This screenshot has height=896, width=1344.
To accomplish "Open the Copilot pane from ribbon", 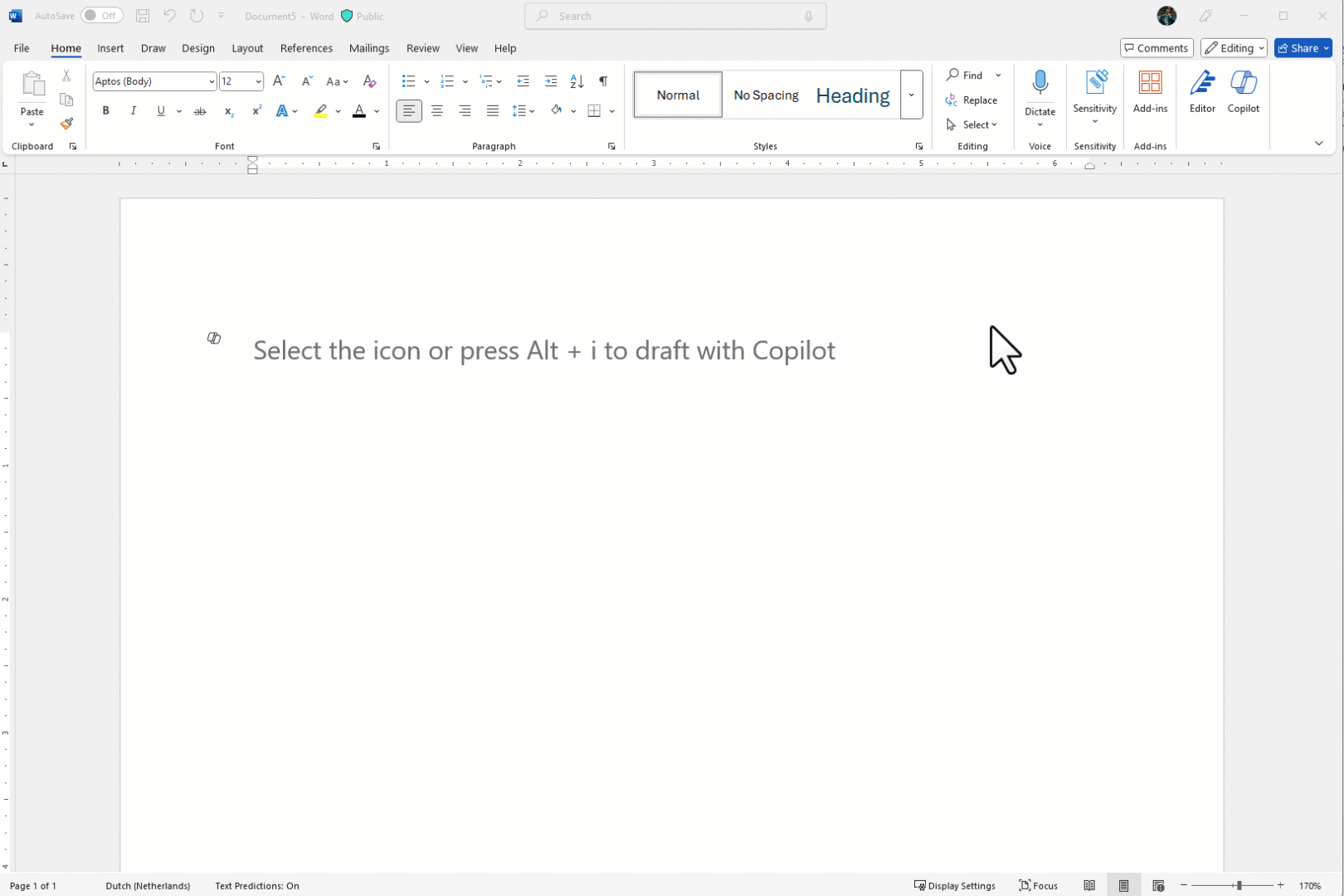I will coord(1243,91).
